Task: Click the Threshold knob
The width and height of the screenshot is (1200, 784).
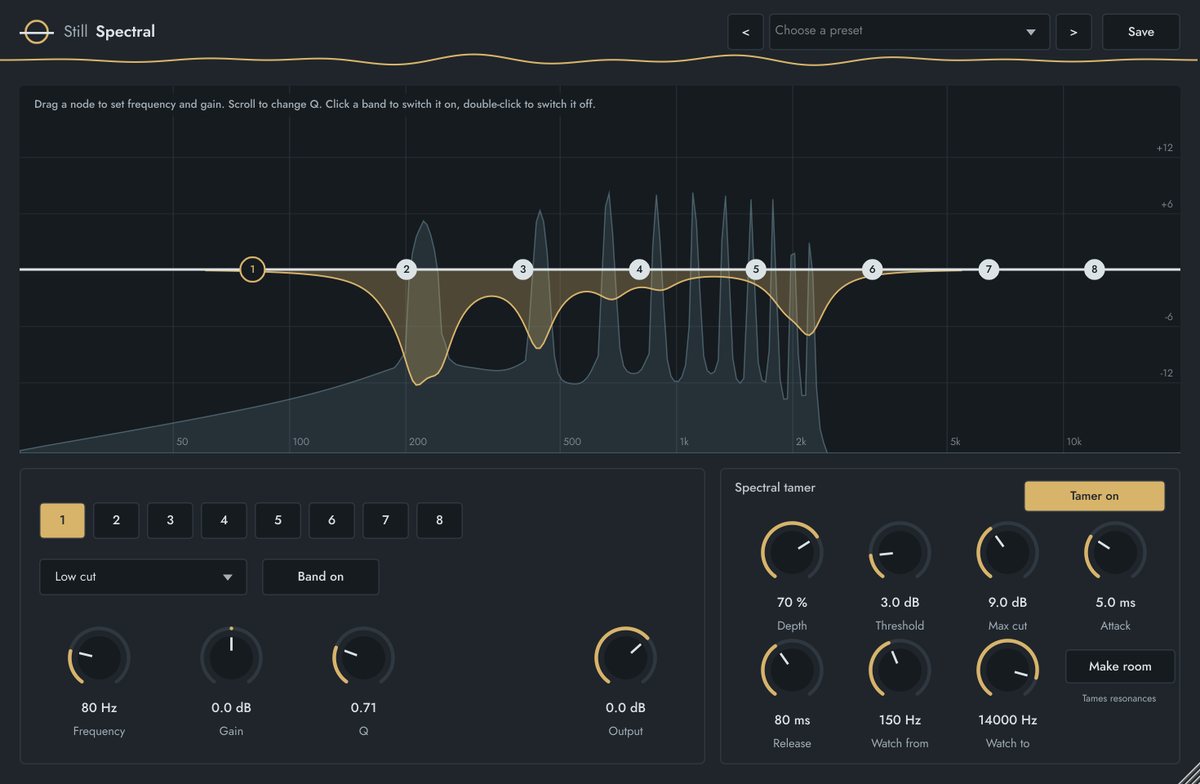Action: coord(900,552)
